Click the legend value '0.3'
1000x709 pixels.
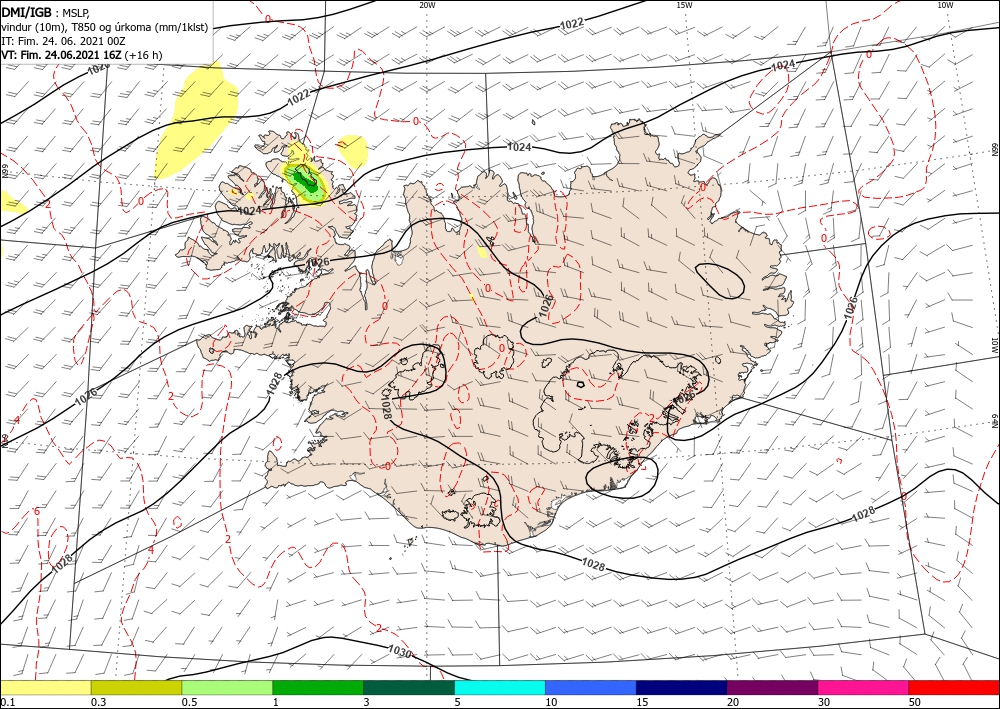pyautogui.click(x=98, y=702)
